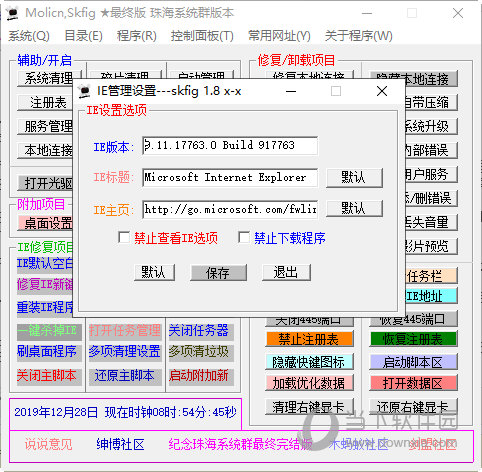Viewport: 482px width, 472px height.
Task: Click the 关闭任务器 button
Action: pos(201,331)
